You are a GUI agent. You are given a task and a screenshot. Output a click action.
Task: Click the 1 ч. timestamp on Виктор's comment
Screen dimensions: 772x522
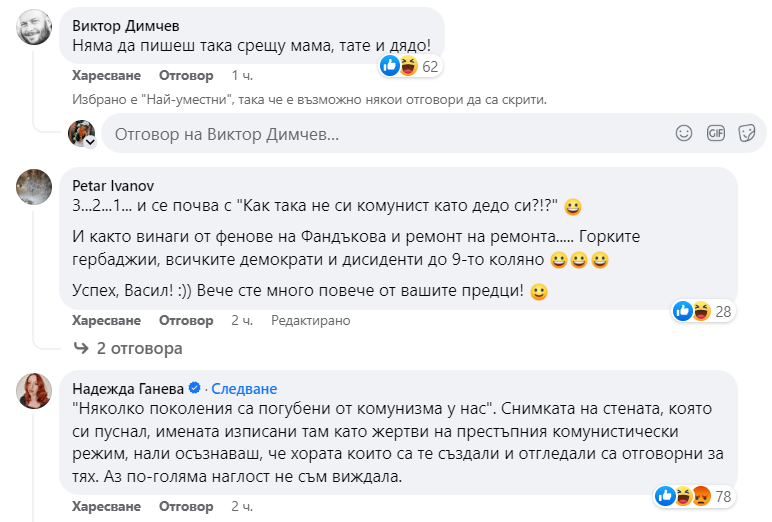point(242,75)
